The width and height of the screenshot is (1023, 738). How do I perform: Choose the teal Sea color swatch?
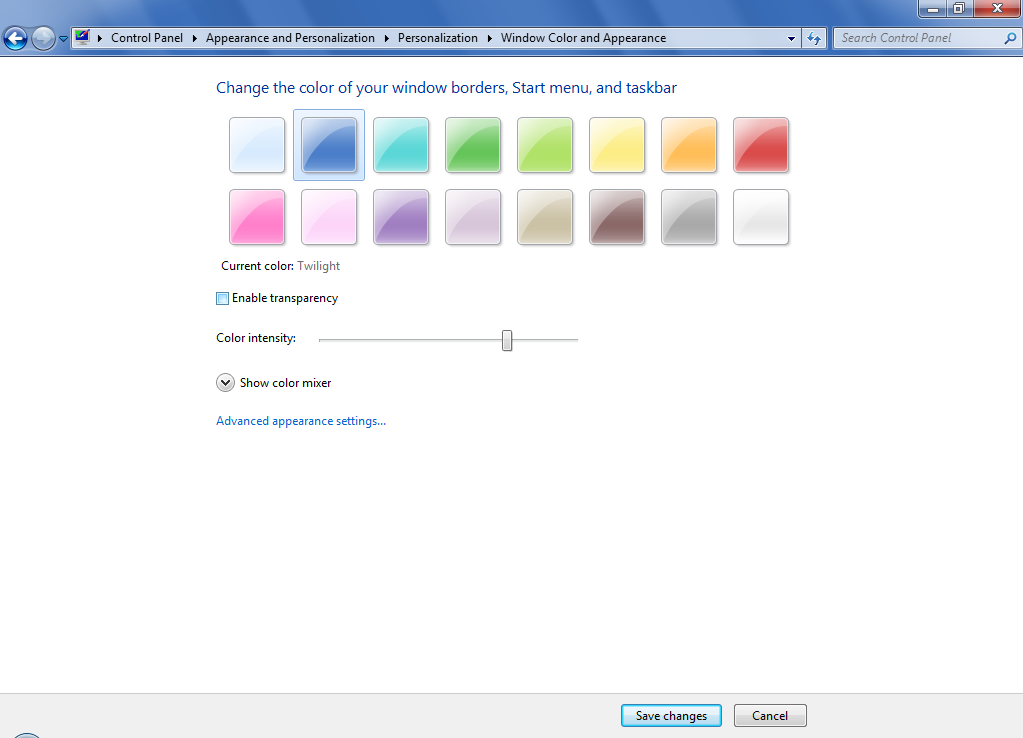point(401,145)
